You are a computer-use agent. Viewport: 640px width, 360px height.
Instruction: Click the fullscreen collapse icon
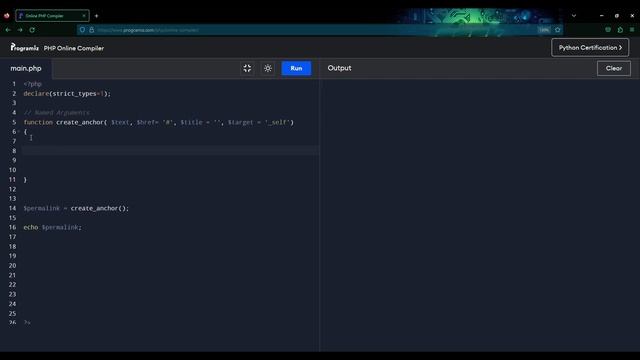[x=247, y=68]
